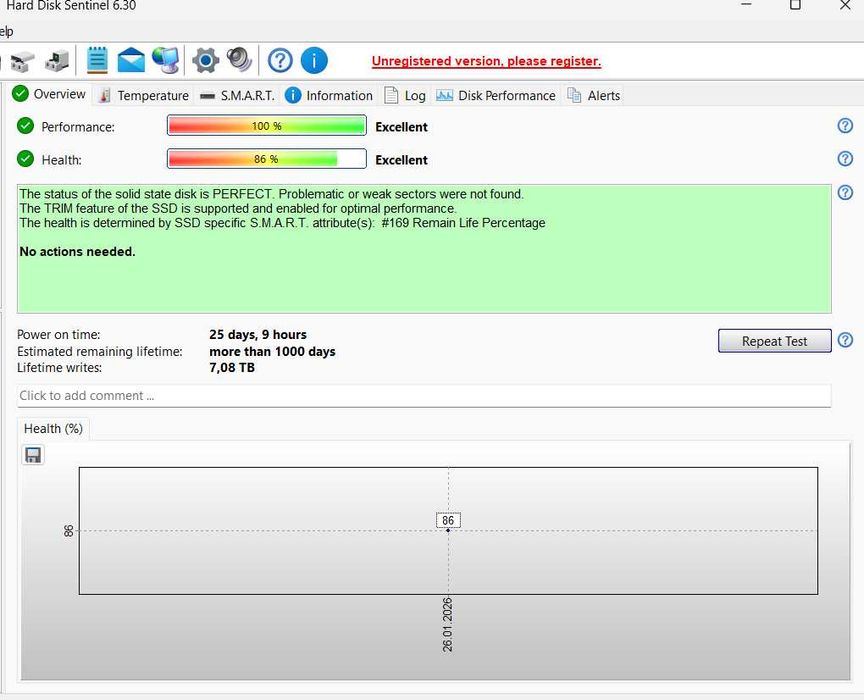Switch to the Temperature tab

pyautogui.click(x=144, y=96)
